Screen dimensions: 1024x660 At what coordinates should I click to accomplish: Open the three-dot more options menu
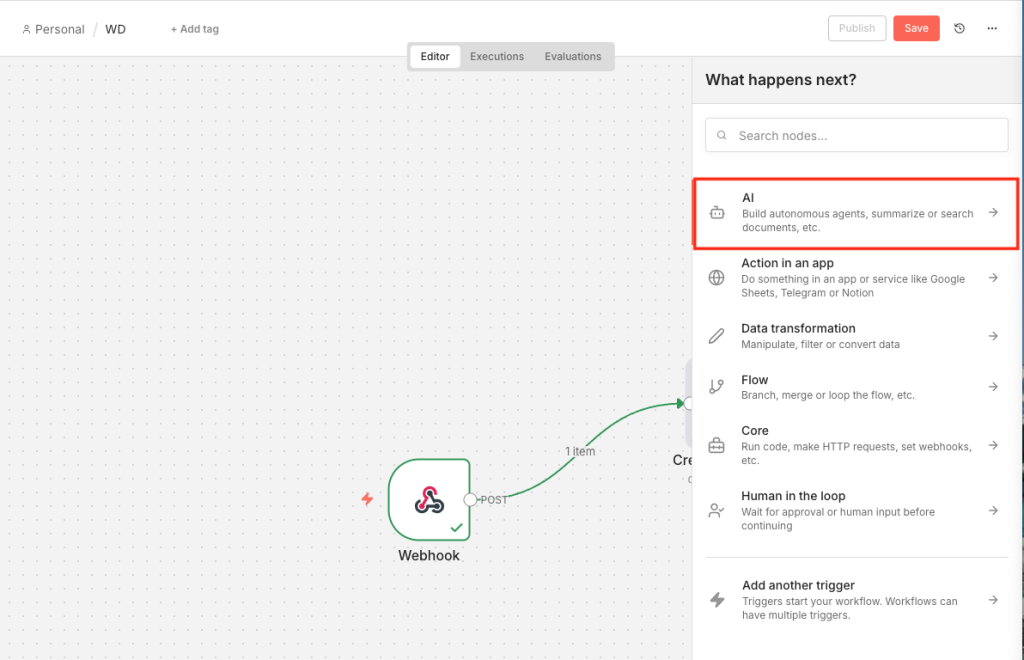(992, 29)
